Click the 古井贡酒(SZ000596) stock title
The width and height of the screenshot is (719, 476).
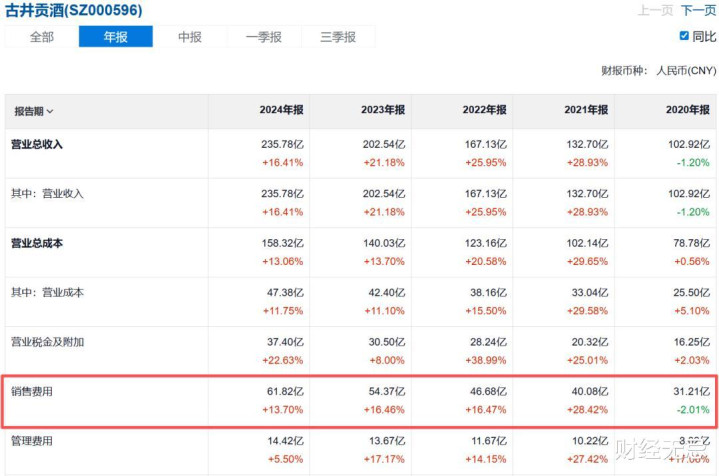tap(74, 10)
